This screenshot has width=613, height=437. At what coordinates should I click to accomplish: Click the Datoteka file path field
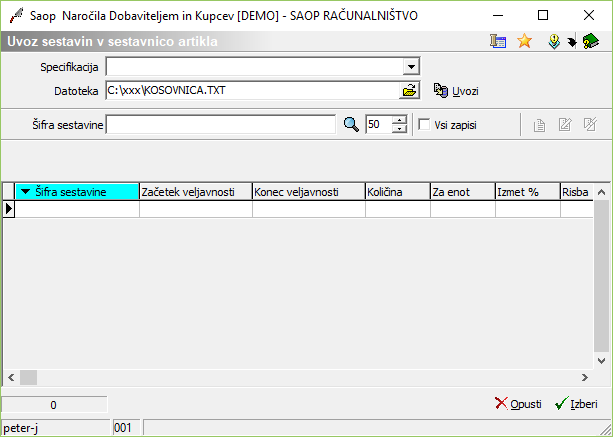point(252,90)
